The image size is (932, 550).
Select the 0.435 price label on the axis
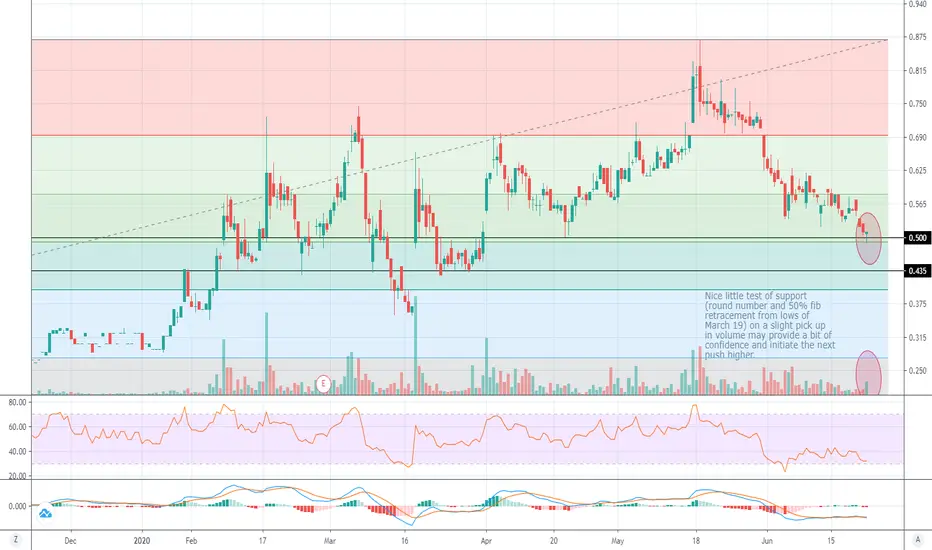(x=917, y=271)
